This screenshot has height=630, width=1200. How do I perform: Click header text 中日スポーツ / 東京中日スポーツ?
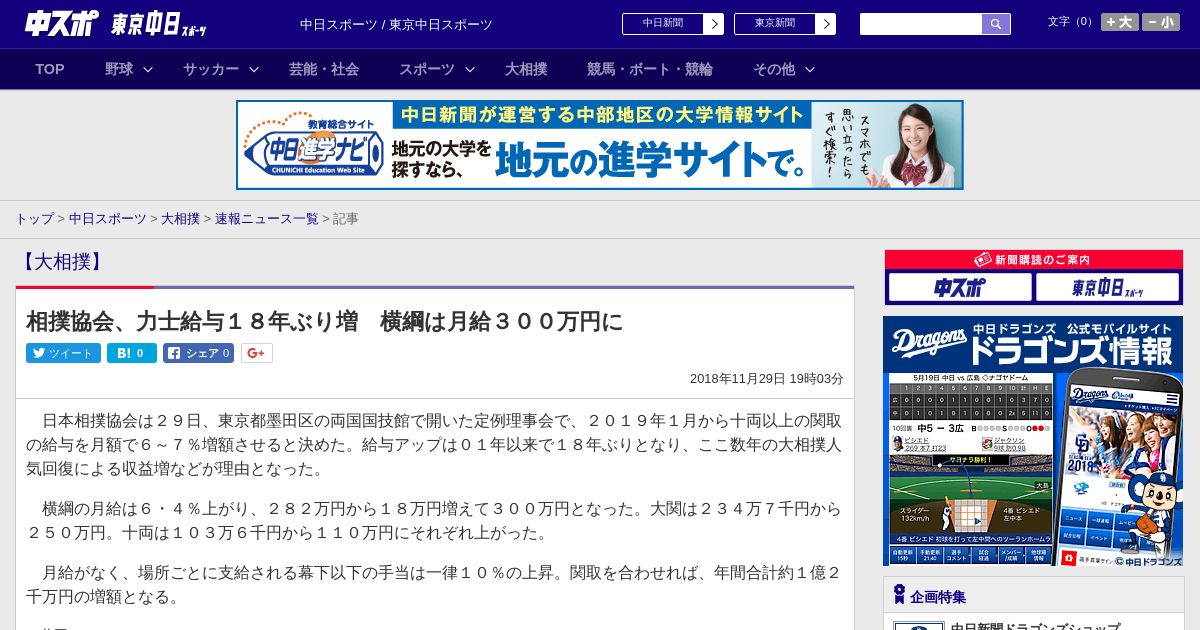tap(396, 24)
